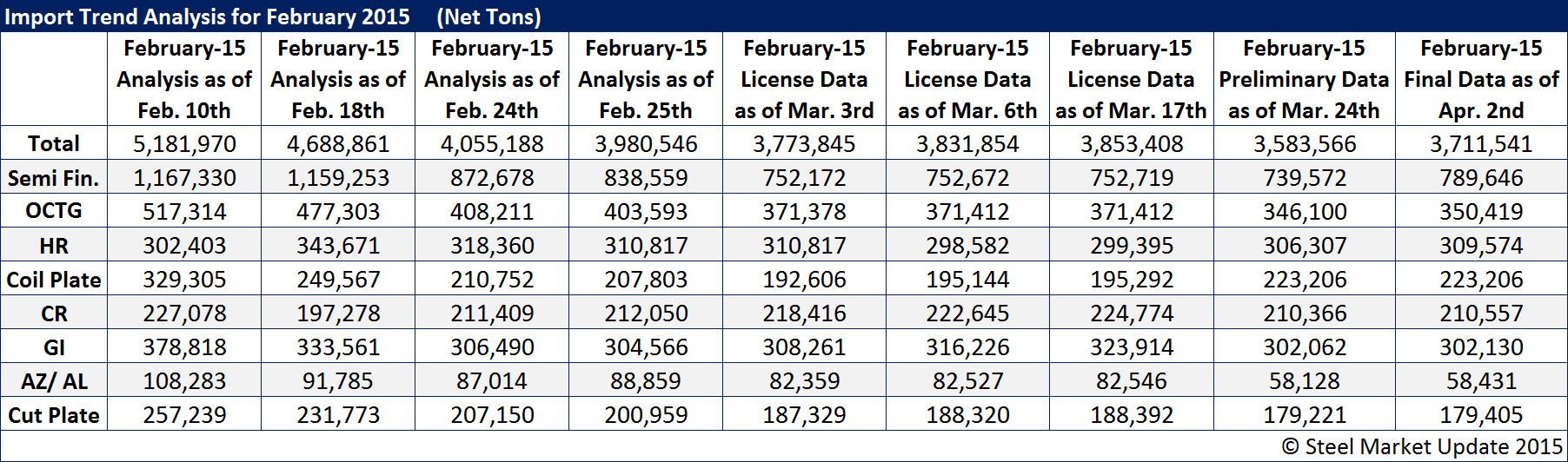Click the 'Coil Plate' row header
The width and height of the screenshot is (1568, 462).
tap(54, 280)
